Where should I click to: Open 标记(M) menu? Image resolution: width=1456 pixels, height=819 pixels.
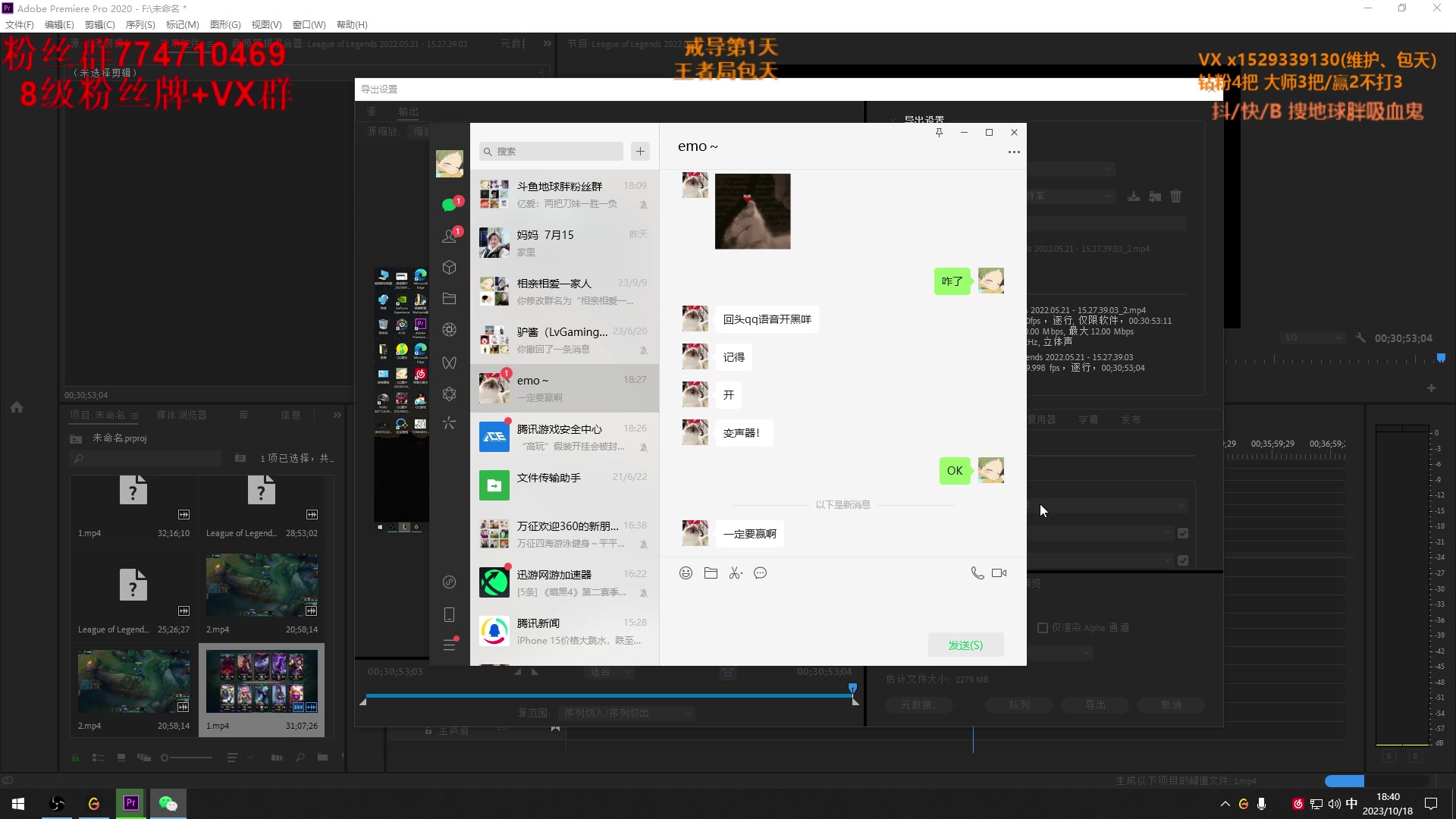click(182, 24)
